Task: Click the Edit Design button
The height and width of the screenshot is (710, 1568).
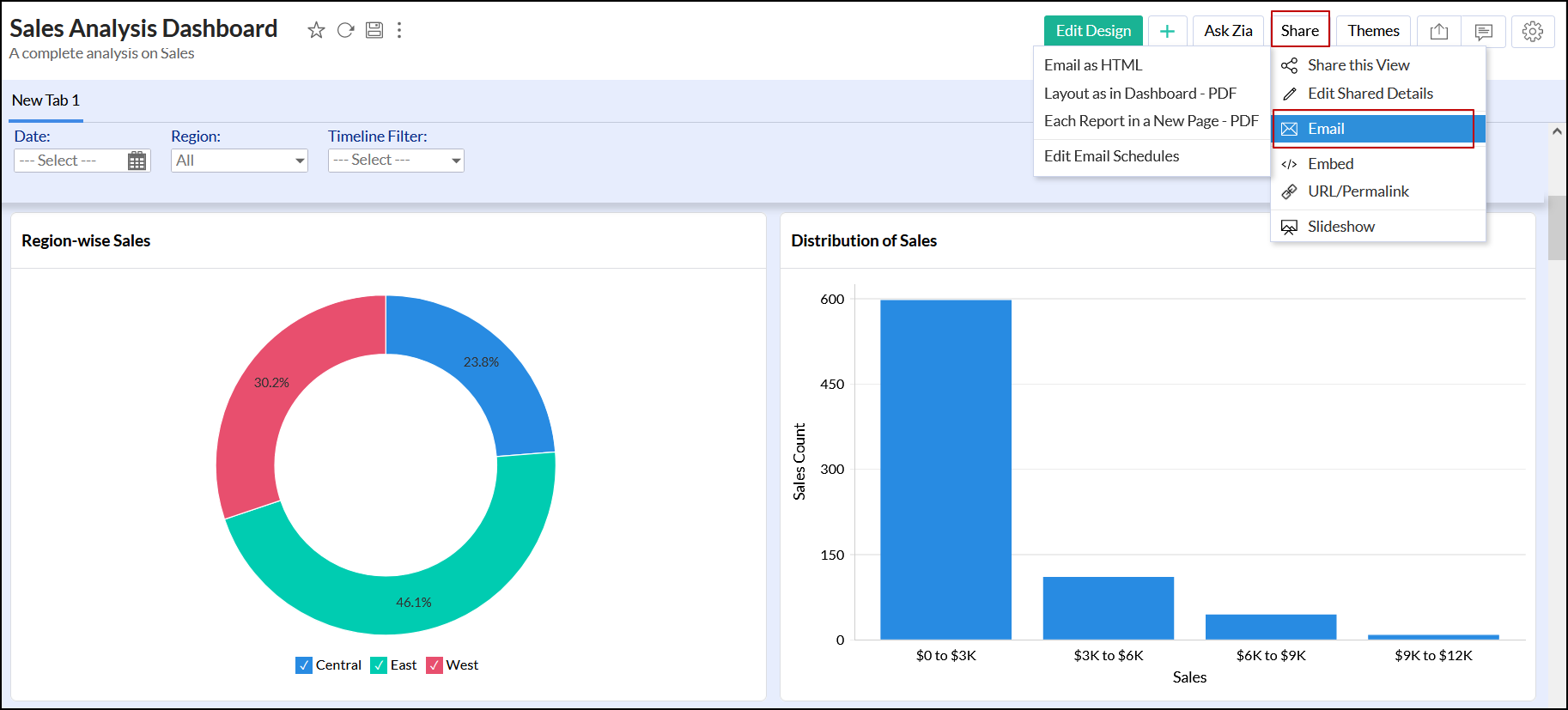Action: pyautogui.click(x=1093, y=31)
